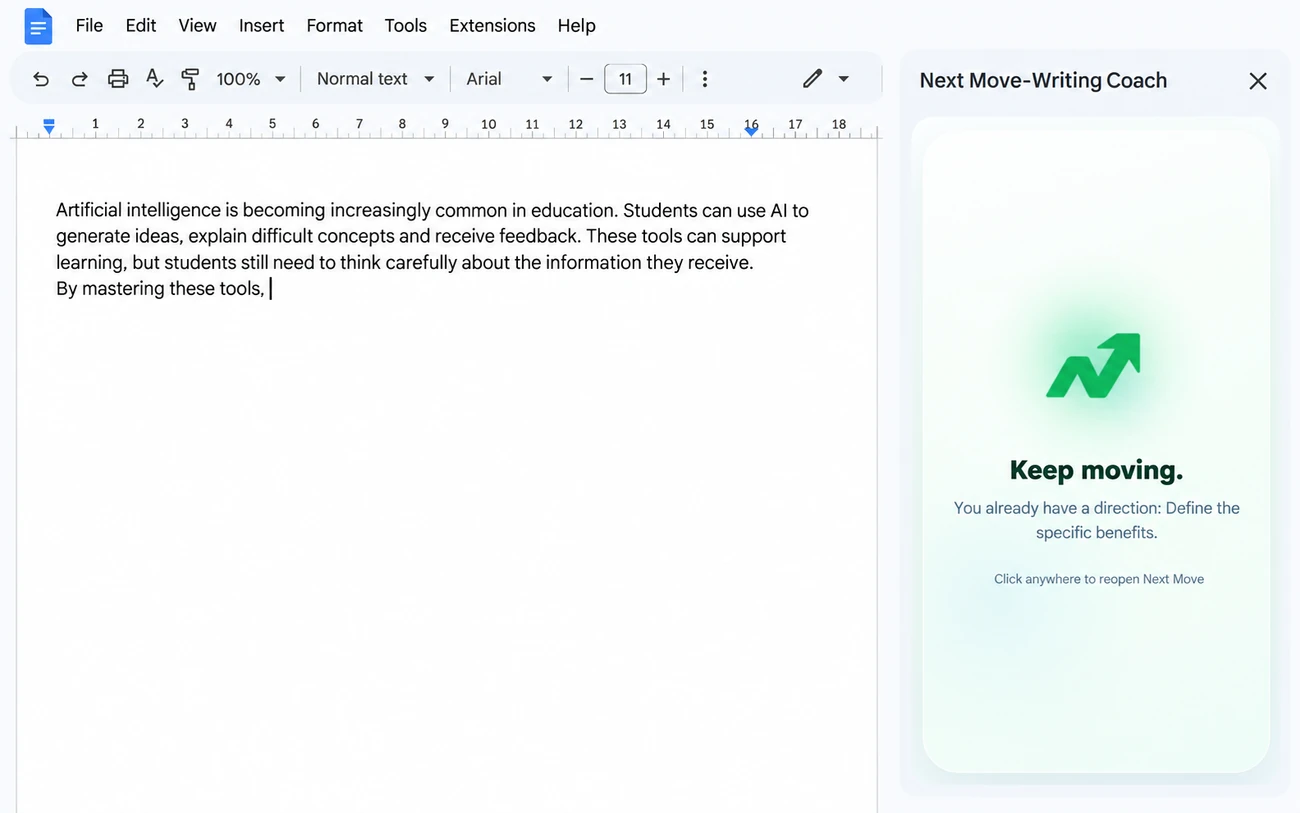Open the Insert menu
1300x813 pixels.
tap(261, 26)
